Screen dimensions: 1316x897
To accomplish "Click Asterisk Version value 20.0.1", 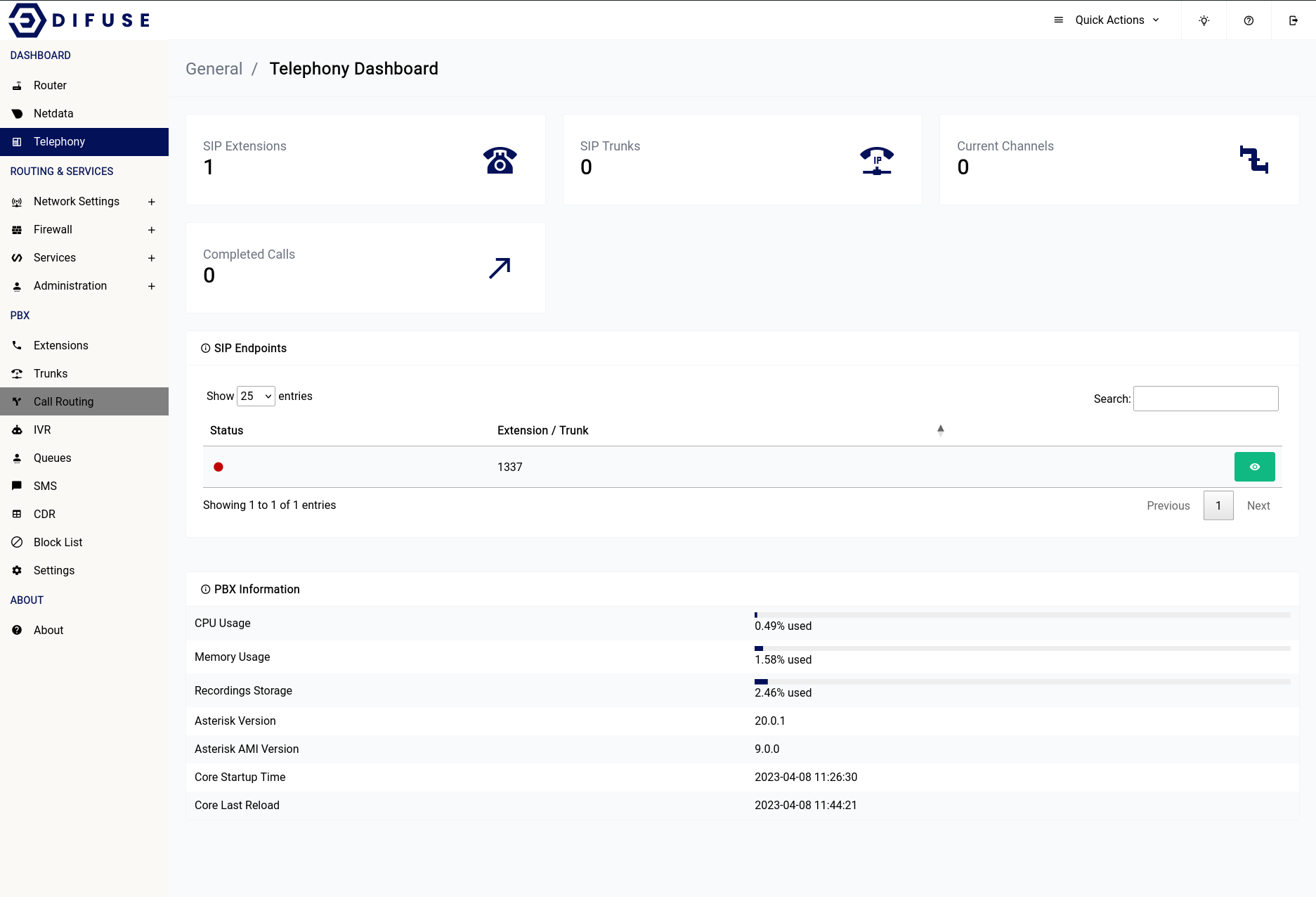I will [x=770, y=721].
